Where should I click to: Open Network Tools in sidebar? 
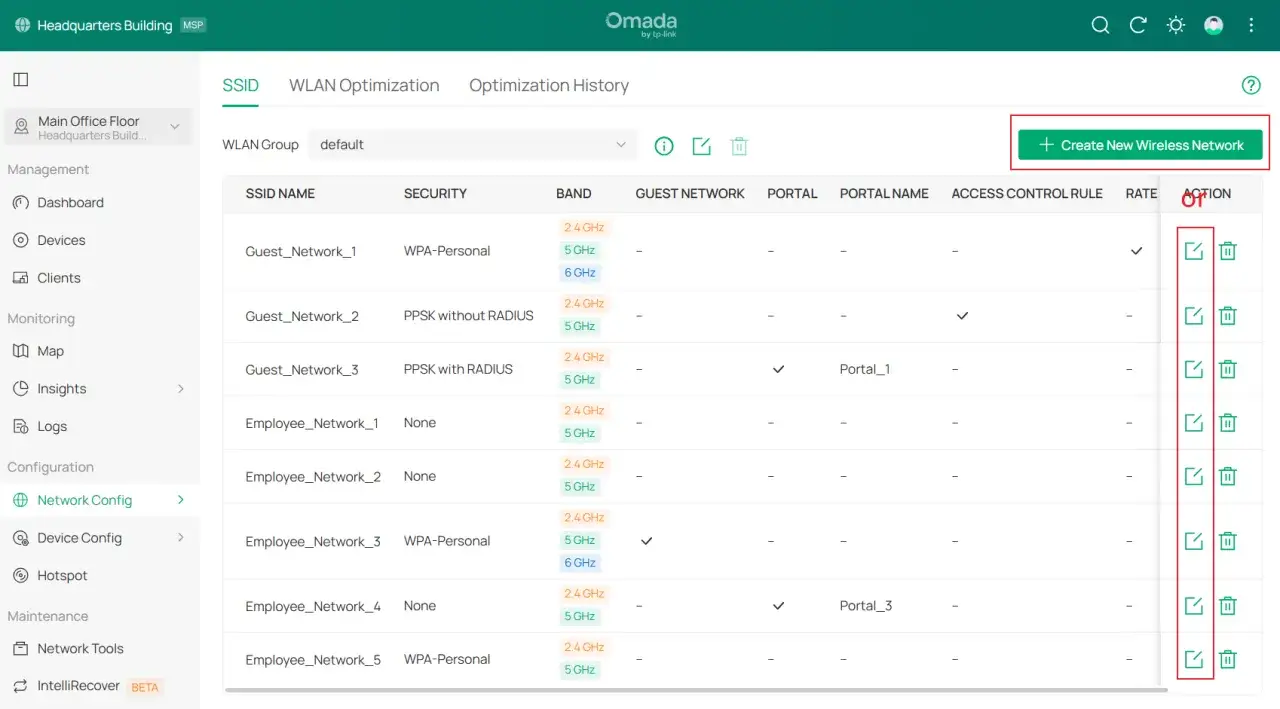click(x=80, y=649)
